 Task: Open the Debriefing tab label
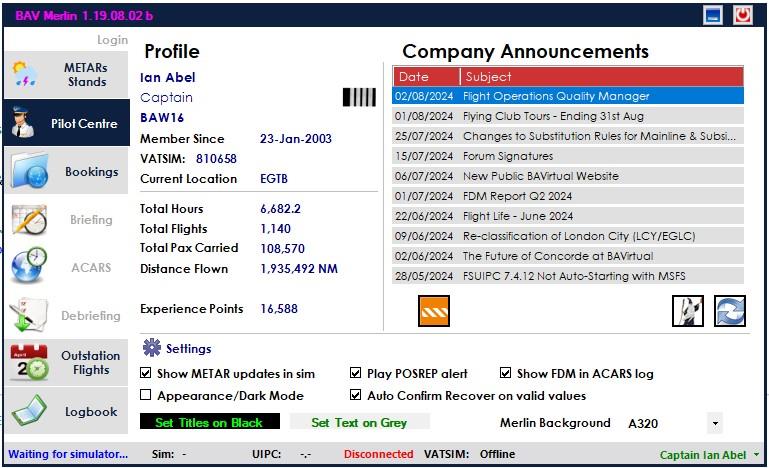pyautogui.click(x=91, y=315)
